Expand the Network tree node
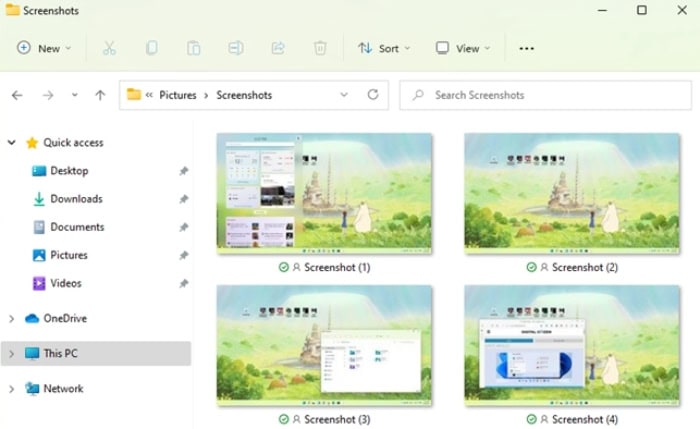700x429 pixels. click(12, 389)
